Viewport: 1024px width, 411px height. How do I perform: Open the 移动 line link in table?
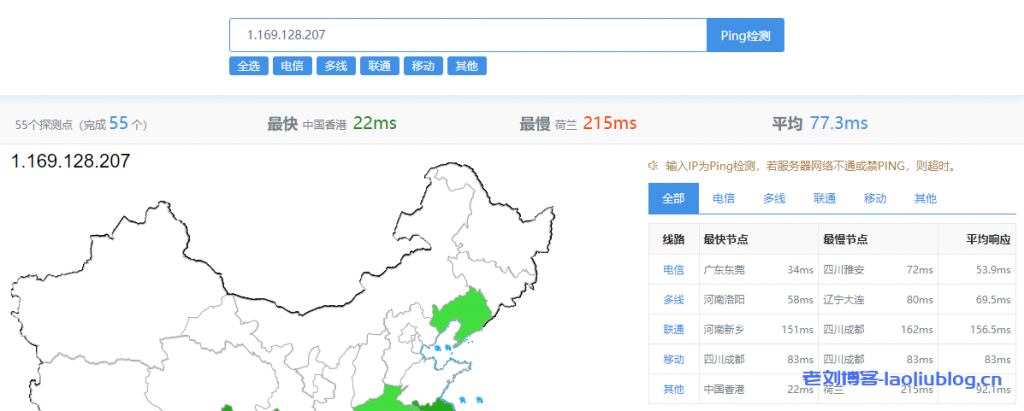tap(673, 359)
